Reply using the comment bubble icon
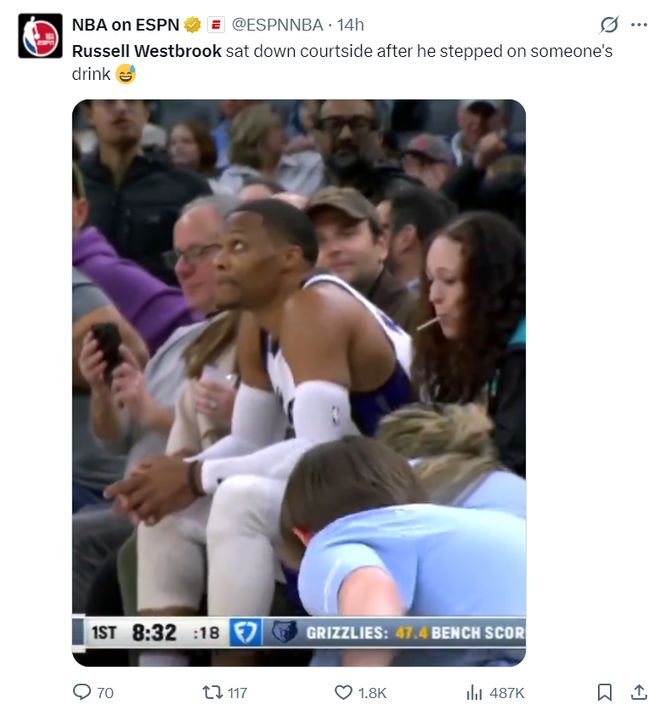 coord(82,692)
